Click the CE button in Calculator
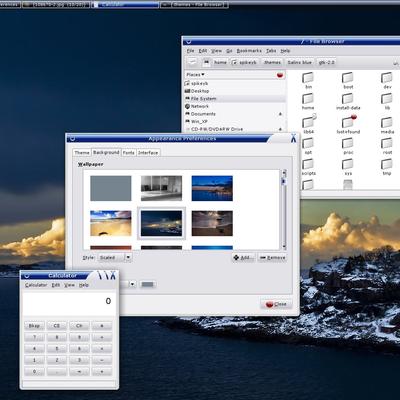Viewport: 400px width, 400px height. coord(57,326)
